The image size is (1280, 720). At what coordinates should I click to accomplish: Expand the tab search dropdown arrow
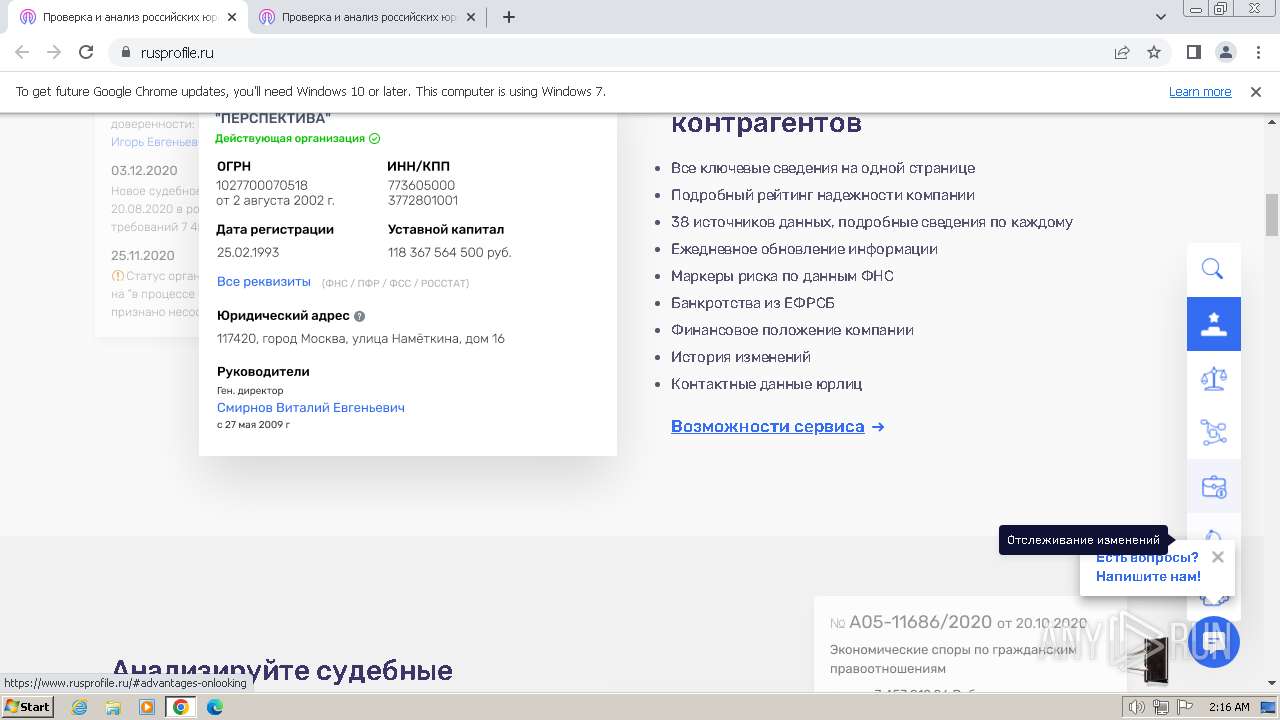(1161, 17)
